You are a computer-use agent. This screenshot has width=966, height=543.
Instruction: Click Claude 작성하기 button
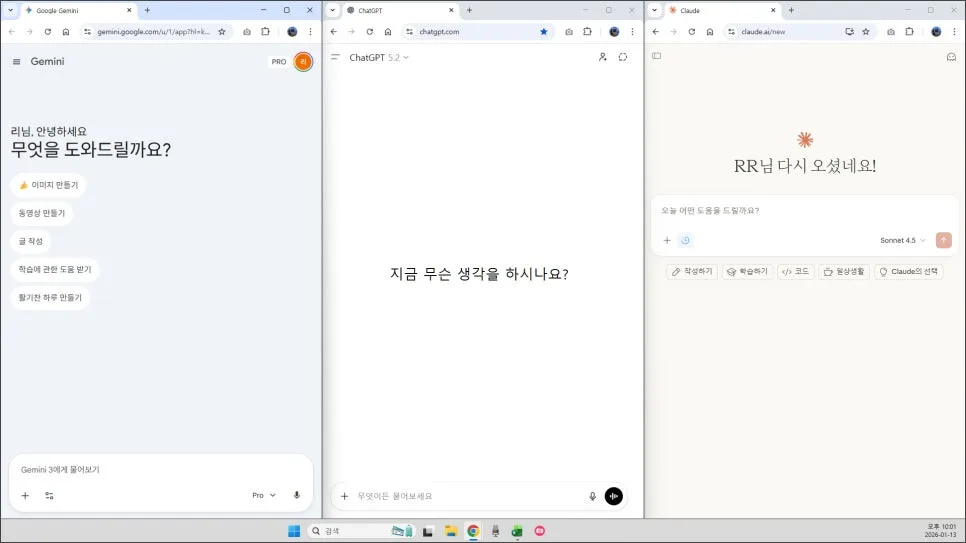coord(692,272)
